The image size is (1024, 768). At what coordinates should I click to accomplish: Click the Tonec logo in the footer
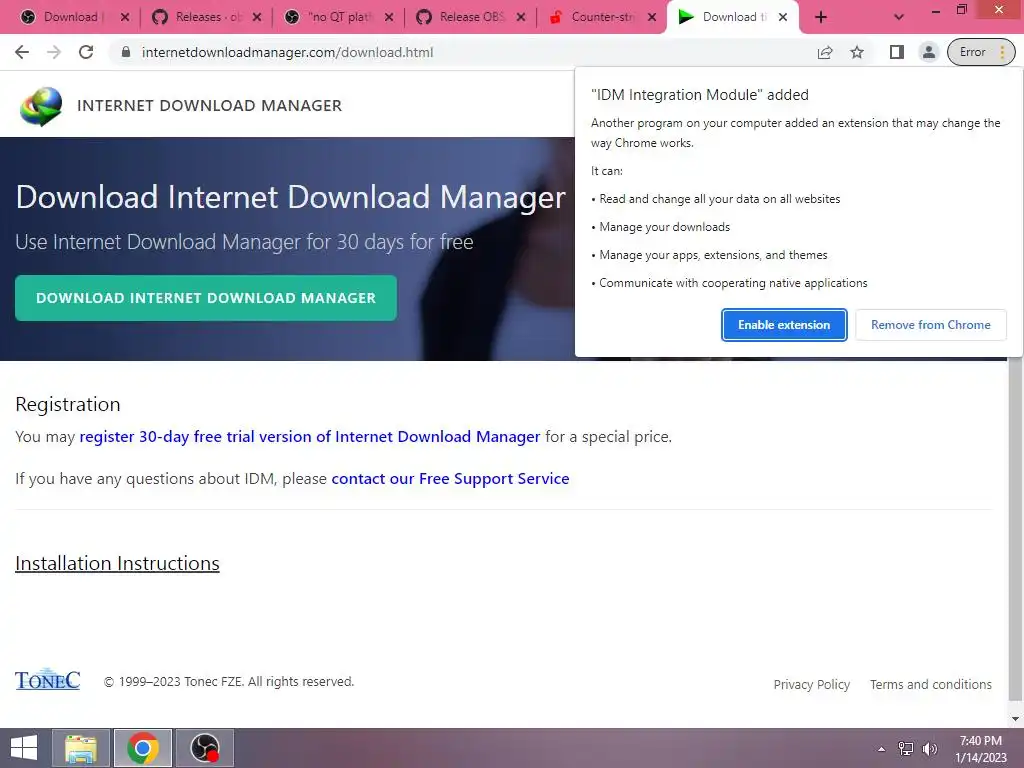48,679
